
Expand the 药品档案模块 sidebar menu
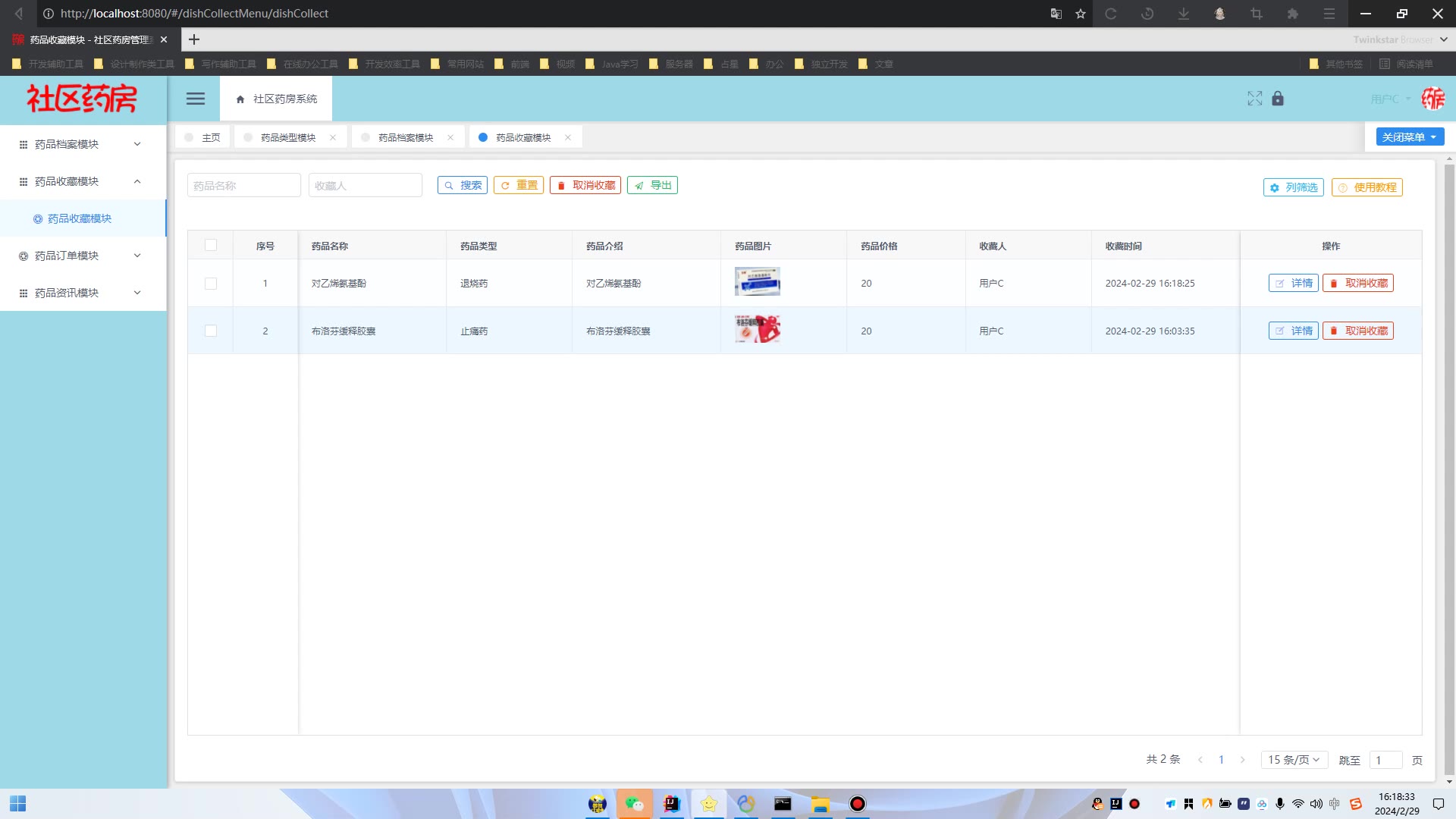click(x=83, y=144)
